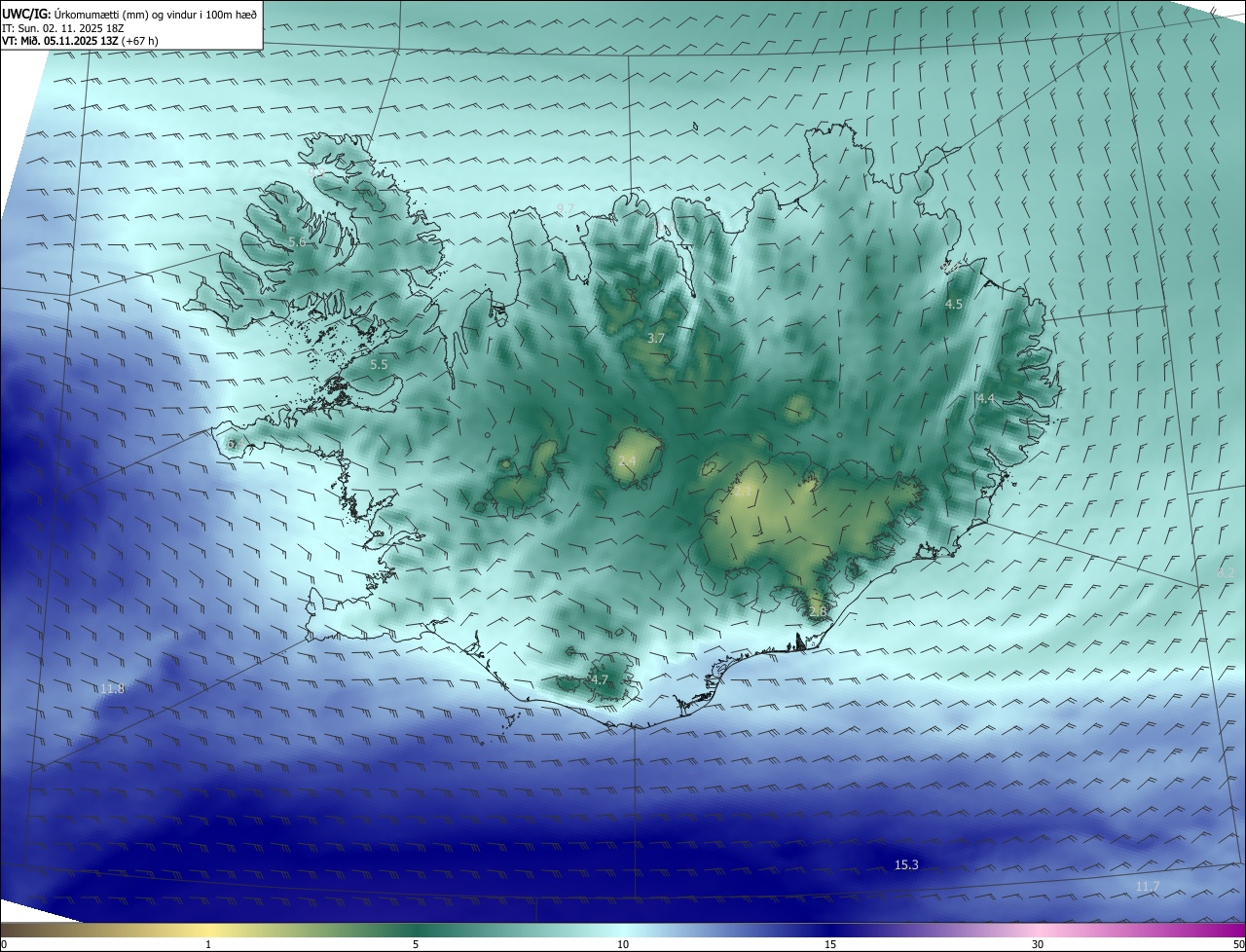Click the 2.8 value label on the map
Viewport: 1246px width, 952px height.
817,611
